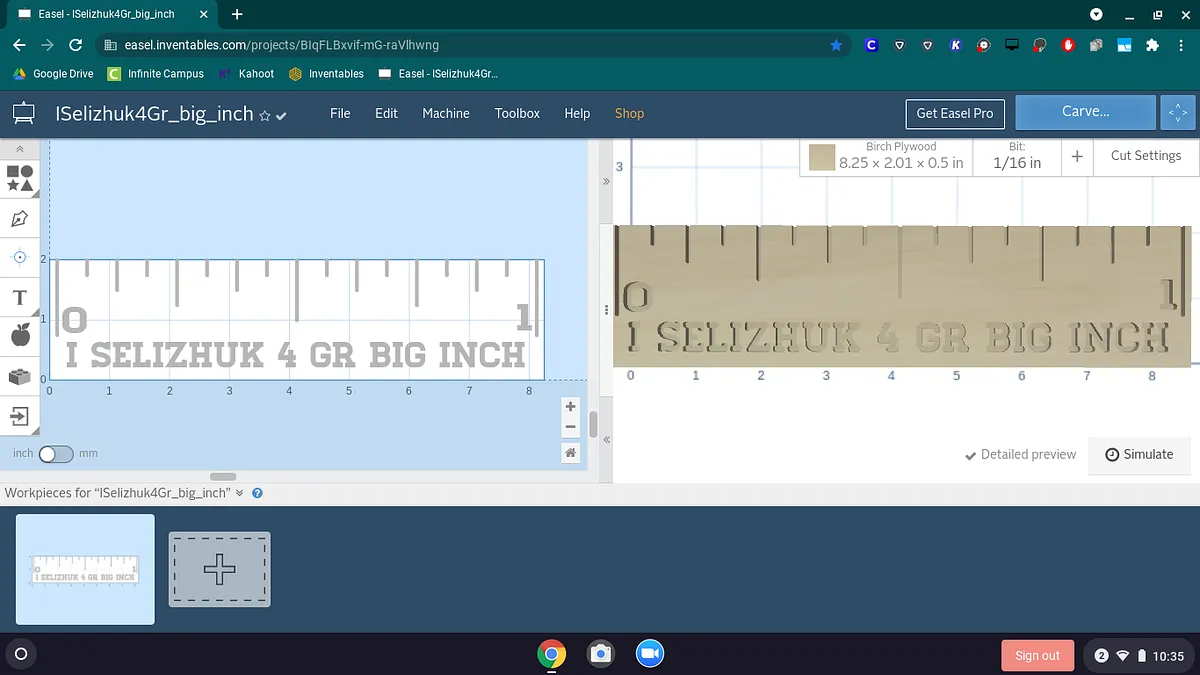
Task: Reset canvas view with home icon
Action: pyautogui.click(x=570, y=453)
